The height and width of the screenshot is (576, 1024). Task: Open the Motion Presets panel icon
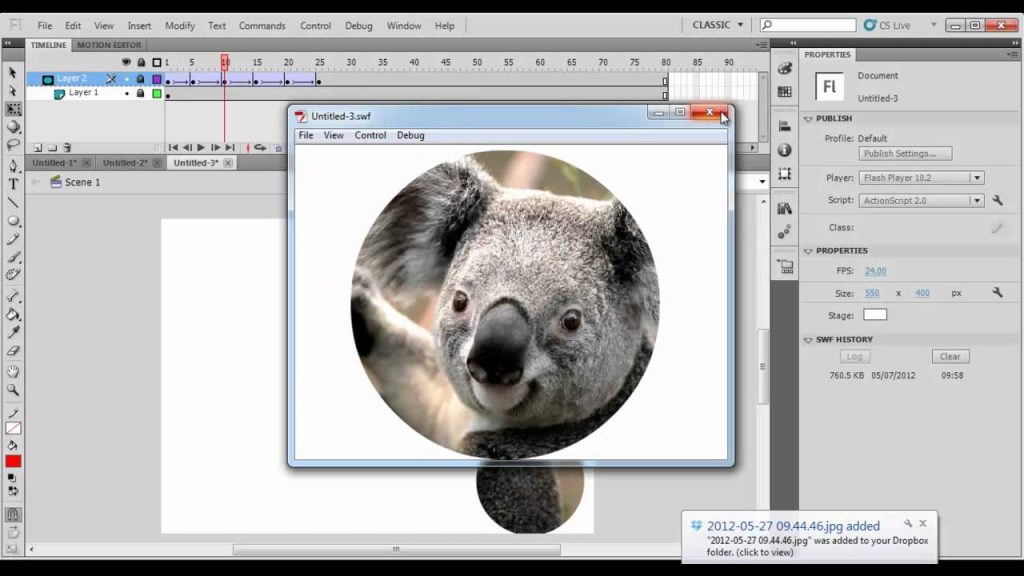click(x=784, y=232)
